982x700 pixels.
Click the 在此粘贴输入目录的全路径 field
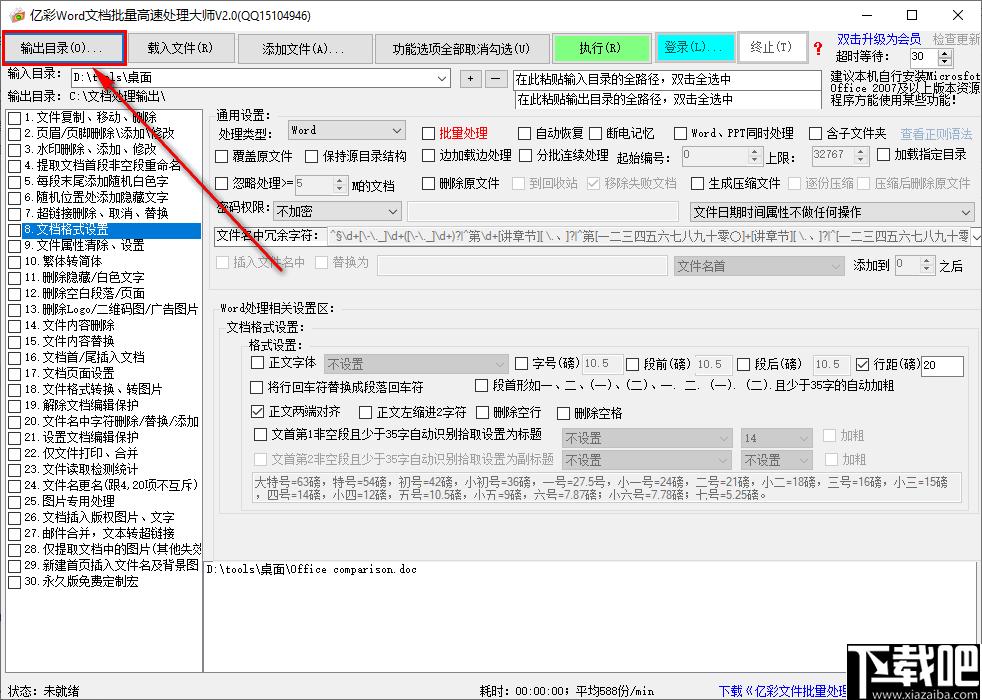667,80
